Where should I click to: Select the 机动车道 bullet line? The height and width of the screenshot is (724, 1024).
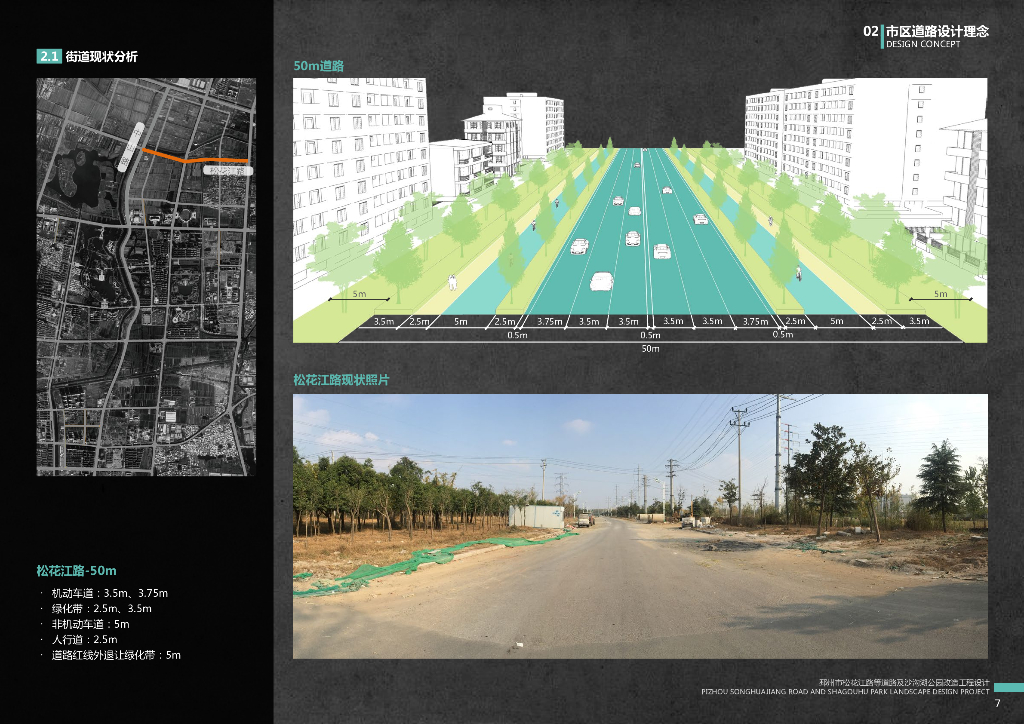coord(109,593)
